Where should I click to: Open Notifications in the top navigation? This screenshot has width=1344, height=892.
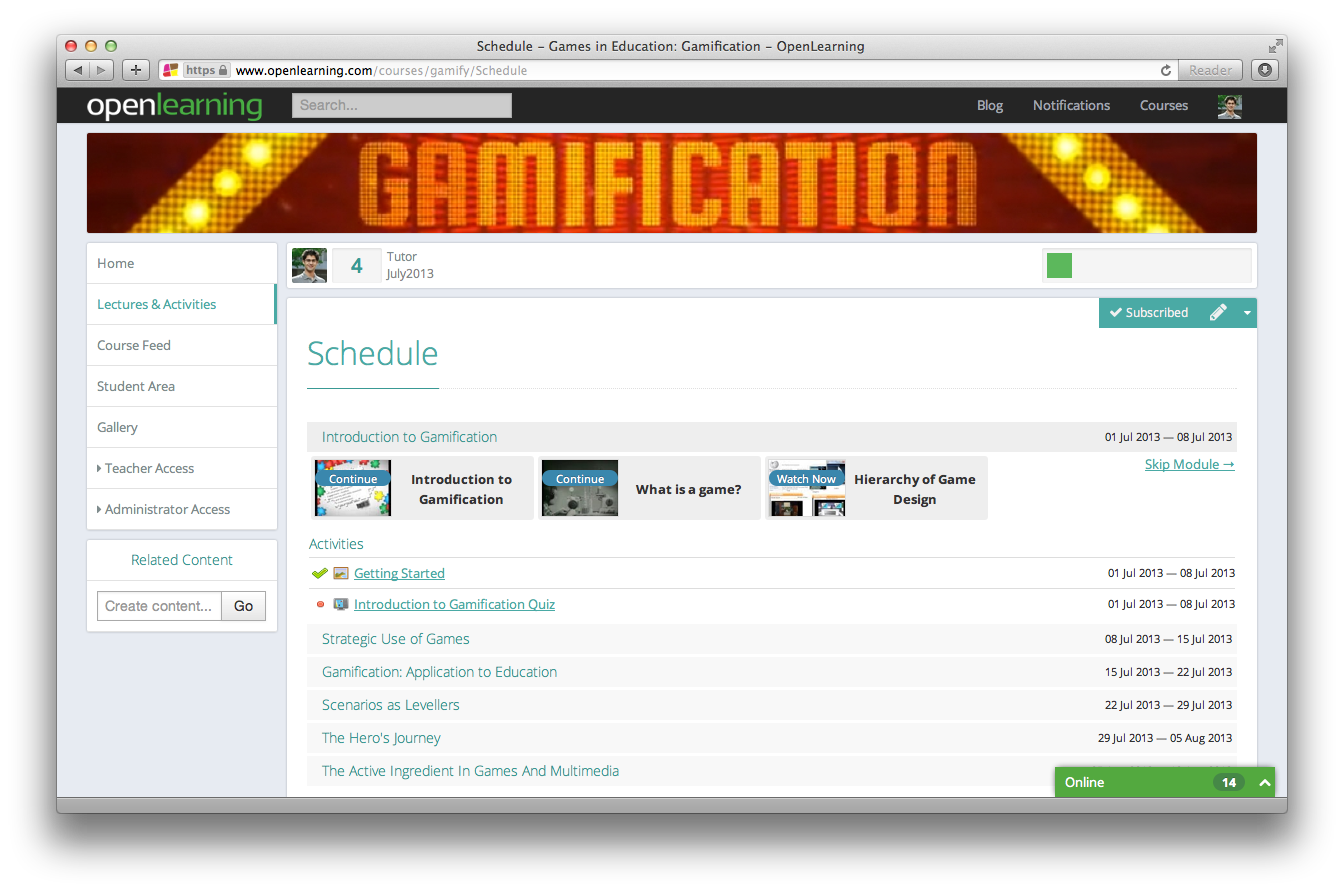click(x=1071, y=106)
